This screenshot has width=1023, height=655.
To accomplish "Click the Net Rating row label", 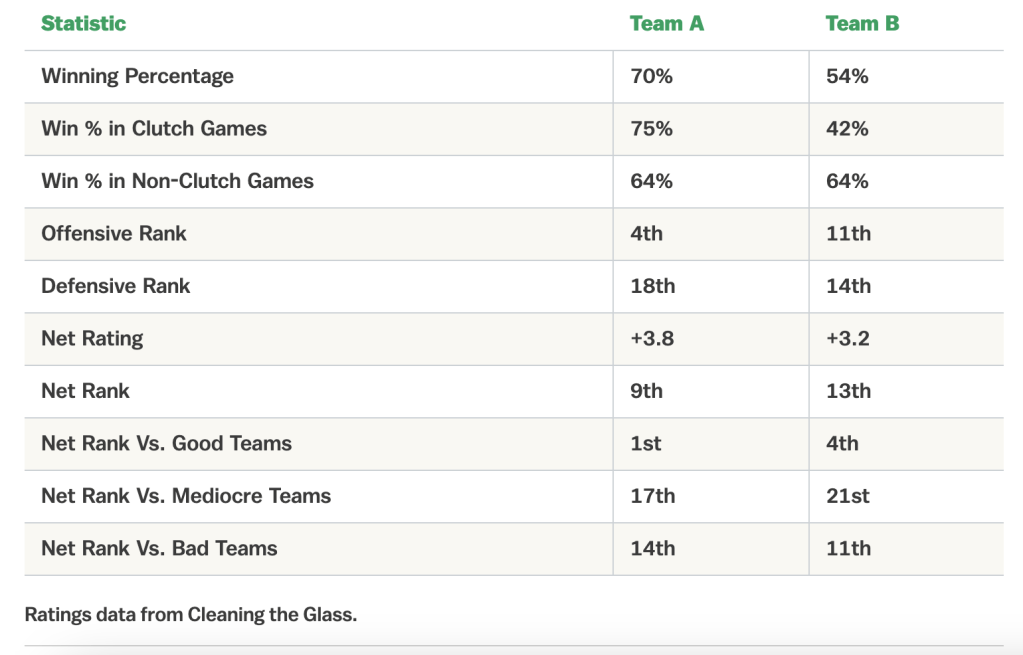I will [x=92, y=338].
